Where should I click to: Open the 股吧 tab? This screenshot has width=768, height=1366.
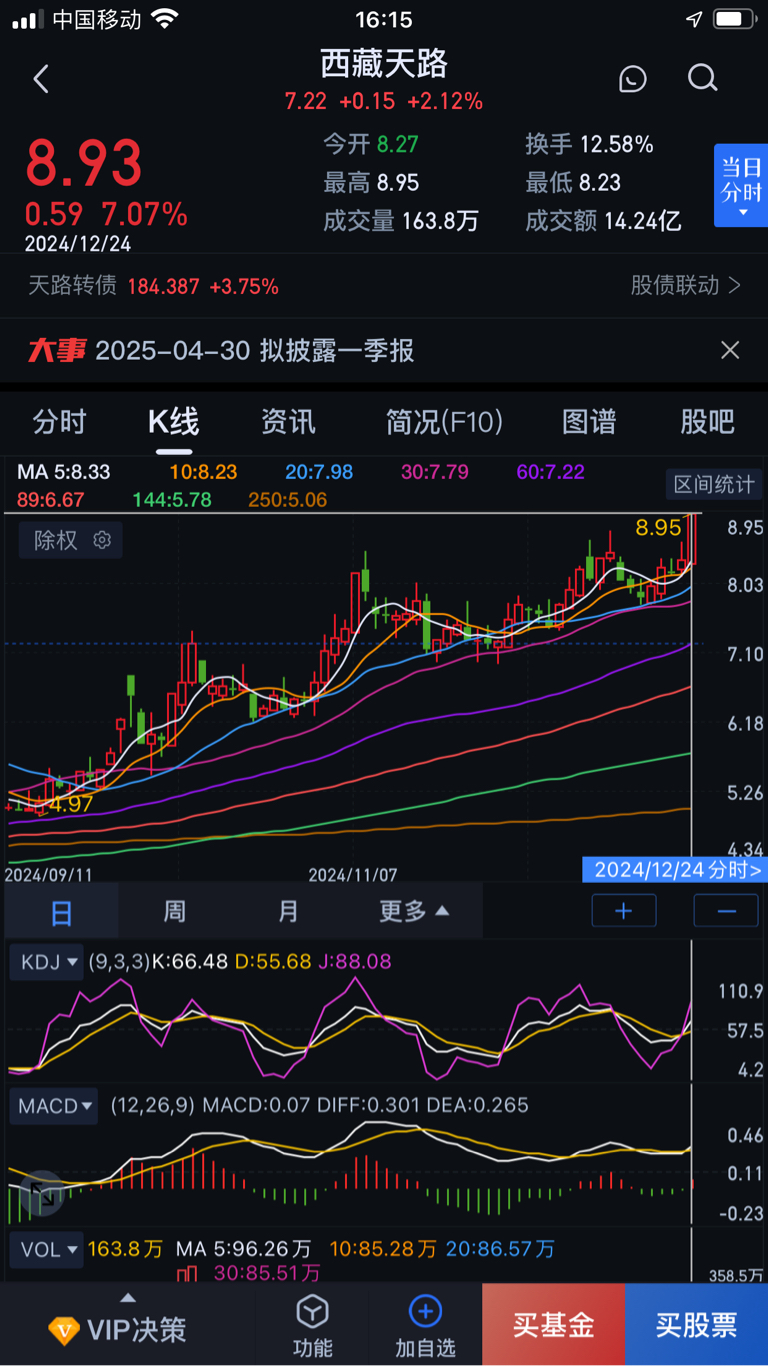[x=707, y=422]
